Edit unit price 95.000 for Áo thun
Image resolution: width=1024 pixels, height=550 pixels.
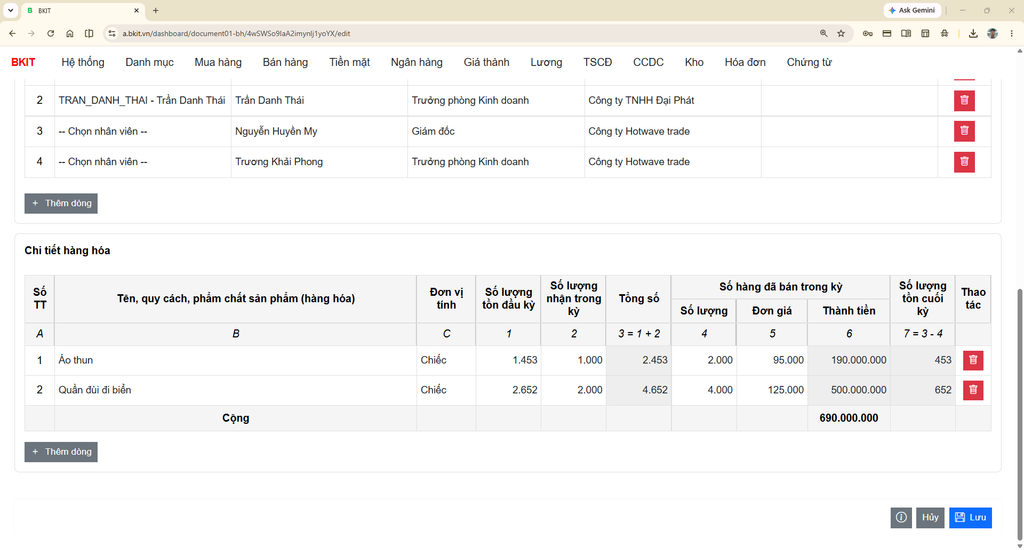tap(772, 360)
